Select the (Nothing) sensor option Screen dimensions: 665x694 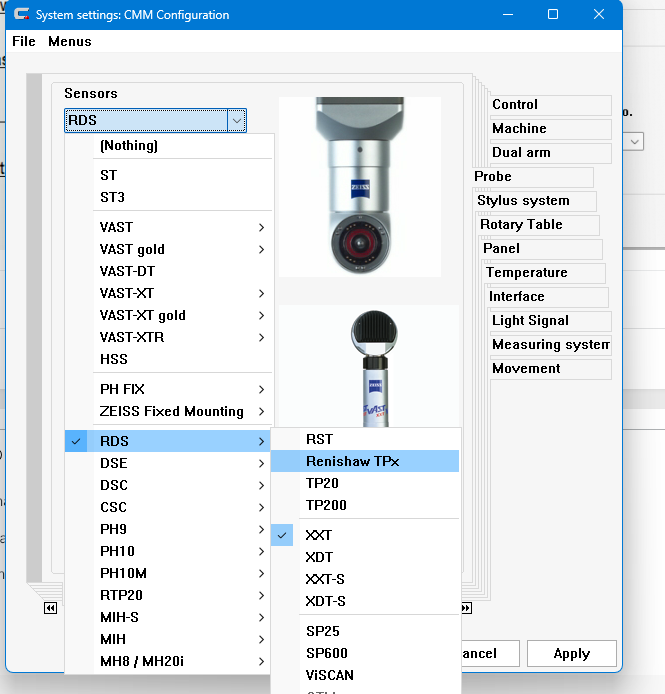(129, 145)
